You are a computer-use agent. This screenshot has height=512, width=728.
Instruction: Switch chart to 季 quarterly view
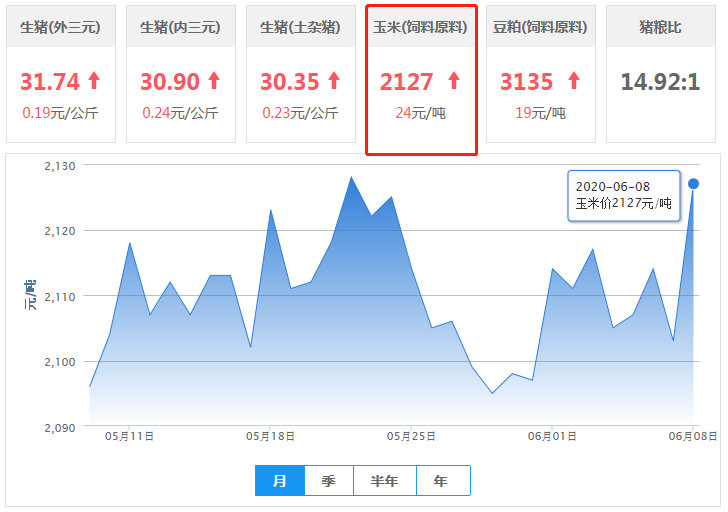click(328, 481)
